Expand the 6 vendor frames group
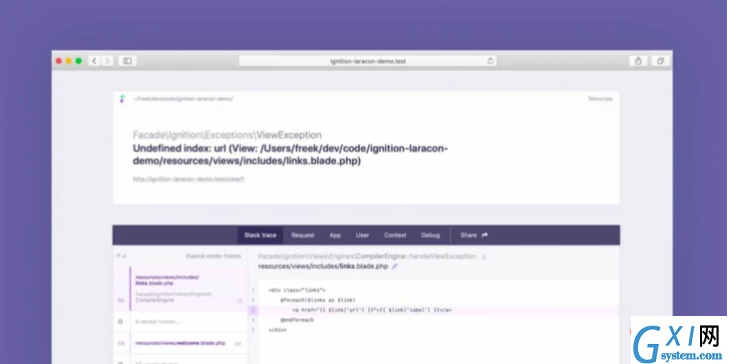 pyautogui.click(x=180, y=322)
